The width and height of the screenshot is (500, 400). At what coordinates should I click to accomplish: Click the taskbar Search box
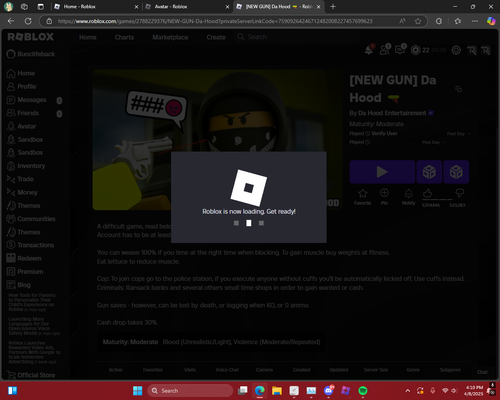190,391
